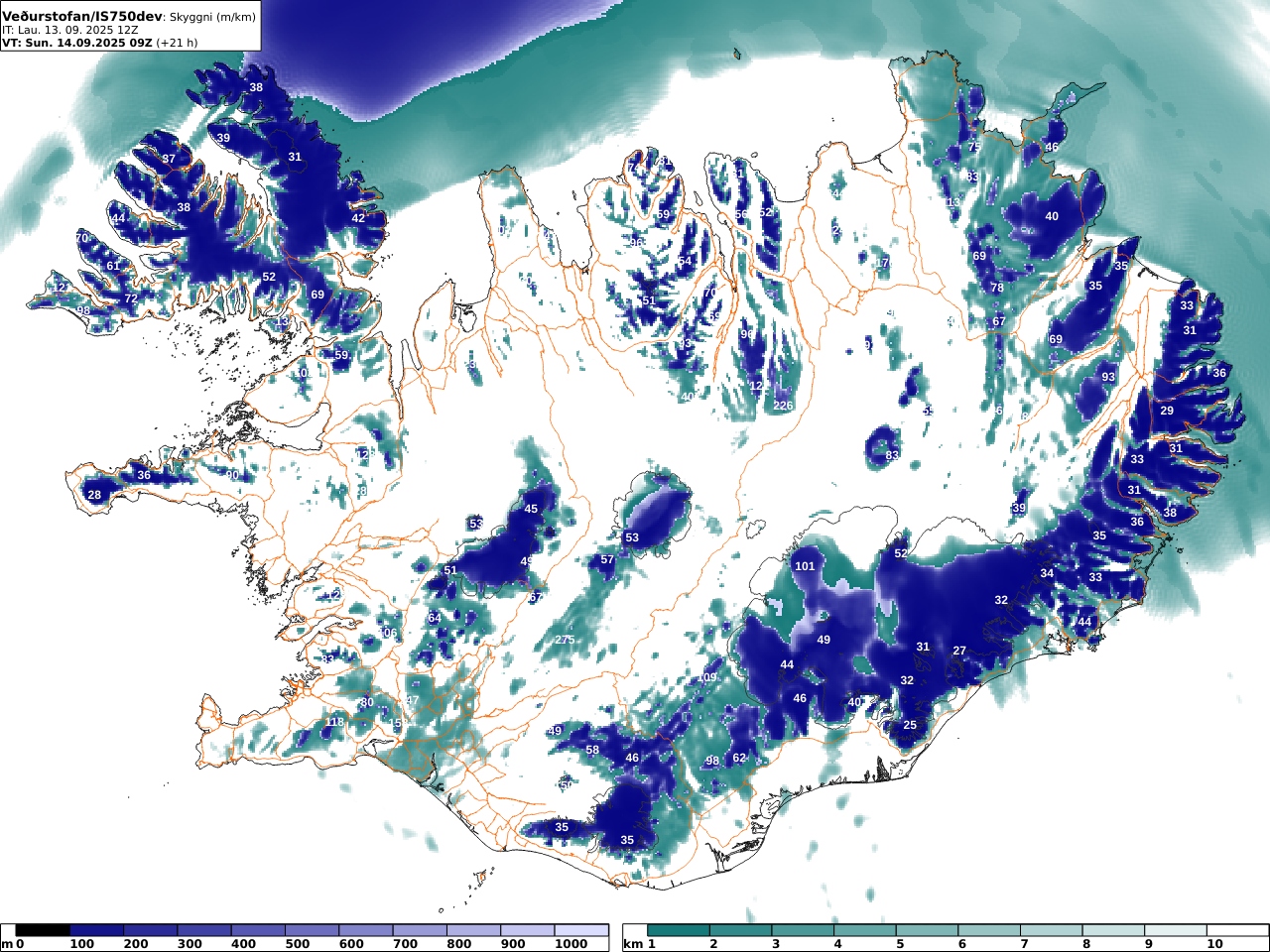This screenshot has height=952, width=1270.
Task: Click the map value '64'
Action: click(x=434, y=618)
